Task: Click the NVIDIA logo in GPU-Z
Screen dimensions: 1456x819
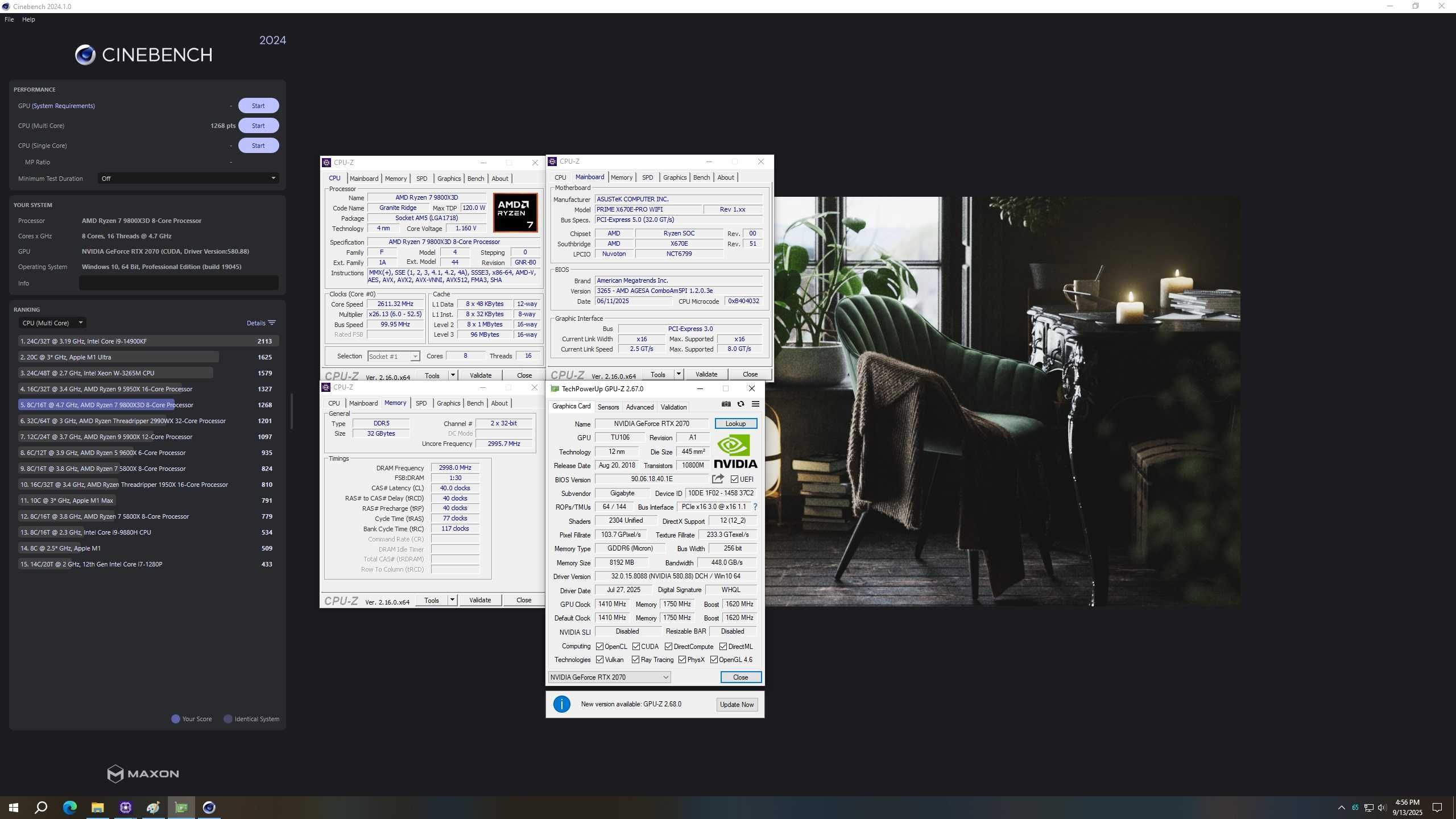Action: (735, 452)
